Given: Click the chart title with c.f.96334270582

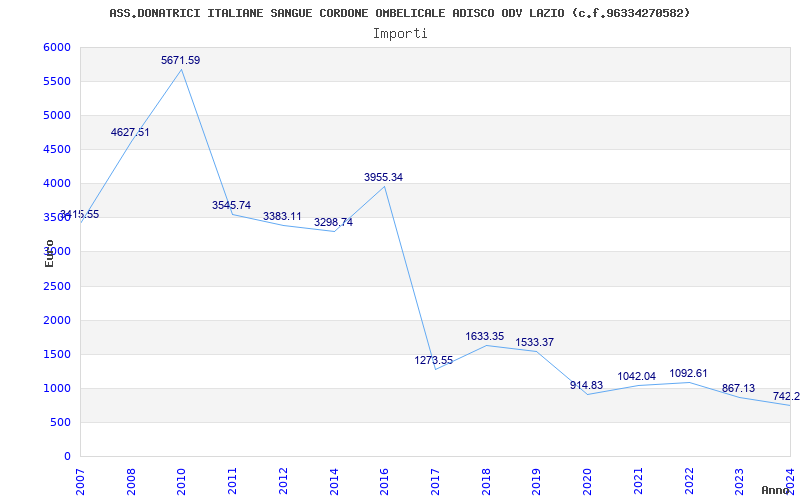Looking at the screenshot, I should click(x=399, y=13).
